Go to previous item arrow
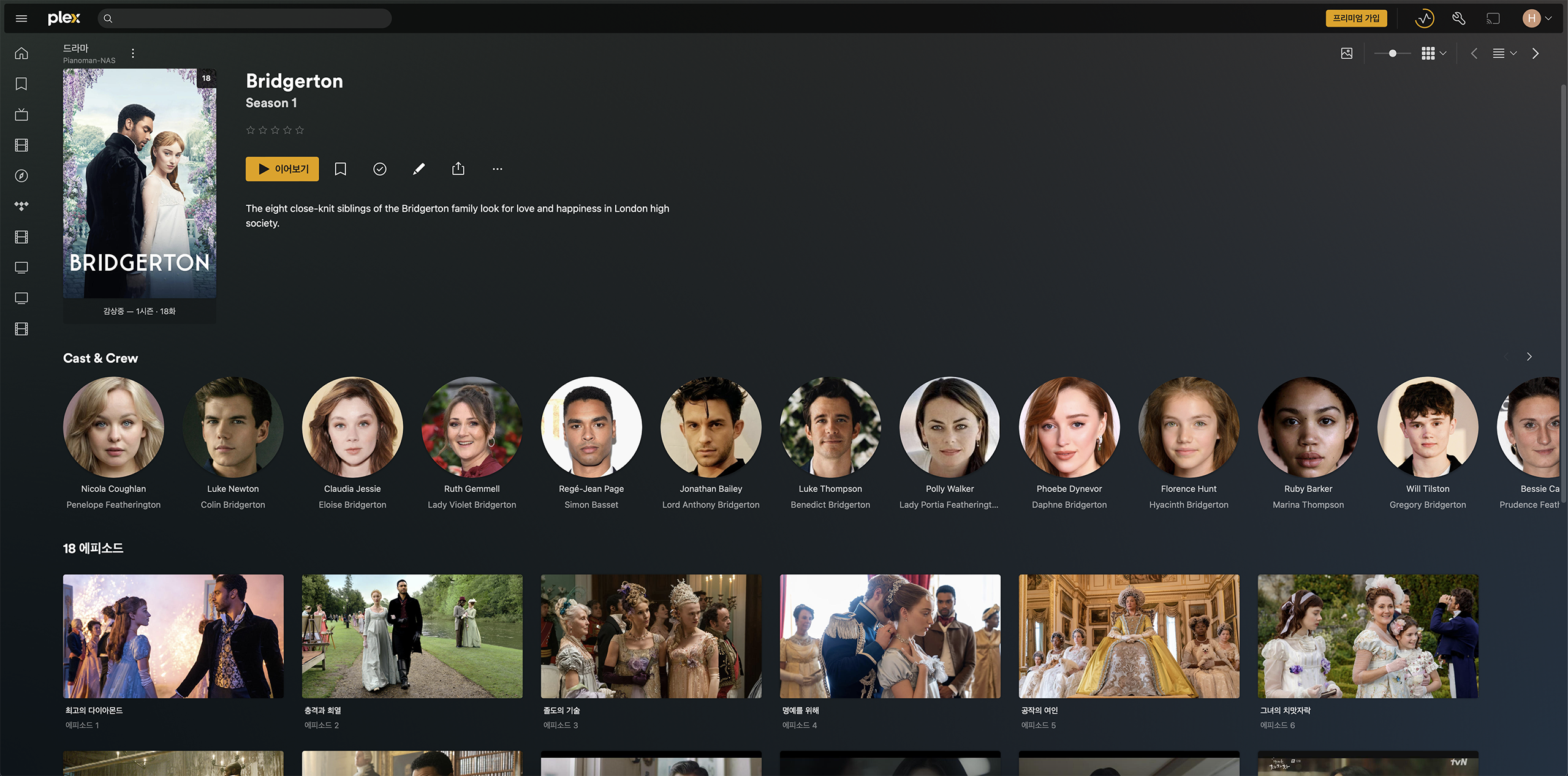Image resolution: width=1568 pixels, height=776 pixels. [1474, 53]
